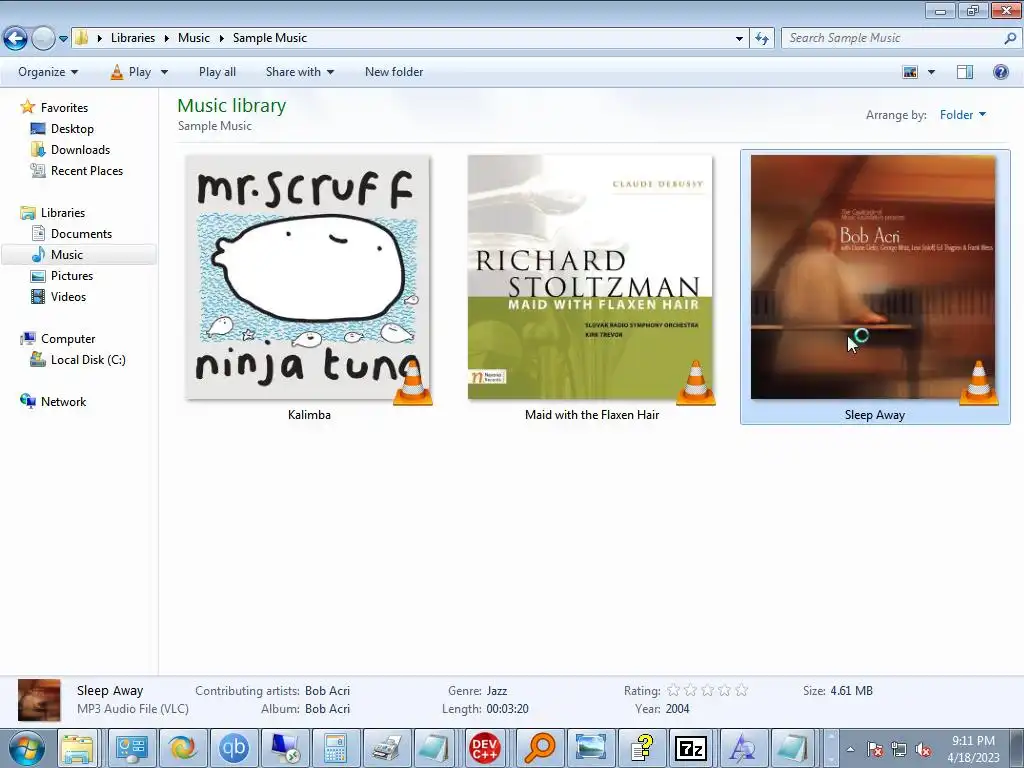
Task: Open 7-Zip from taskbar
Action: pyautogui.click(x=690, y=748)
